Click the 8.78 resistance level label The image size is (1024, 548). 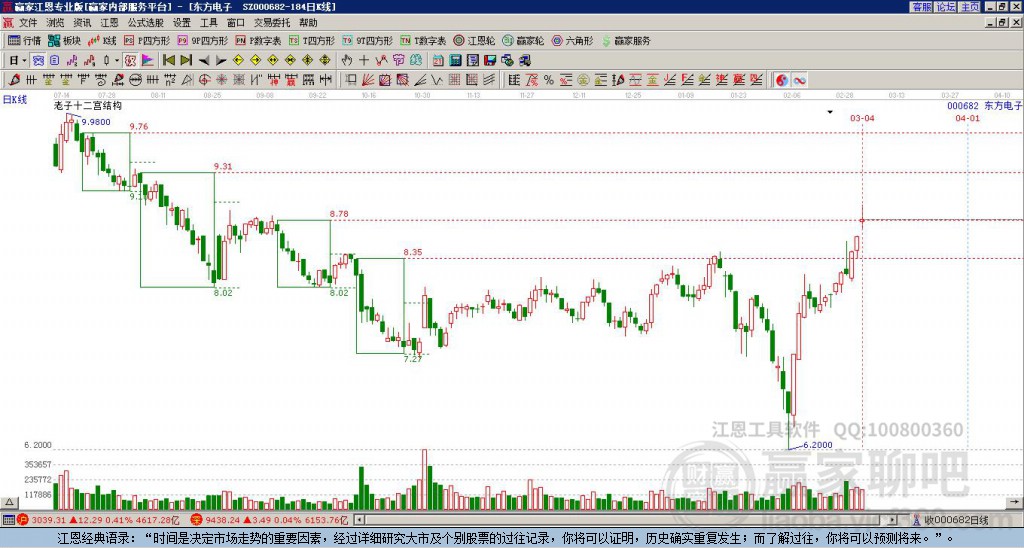pyautogui.click(x=339, y=214)
